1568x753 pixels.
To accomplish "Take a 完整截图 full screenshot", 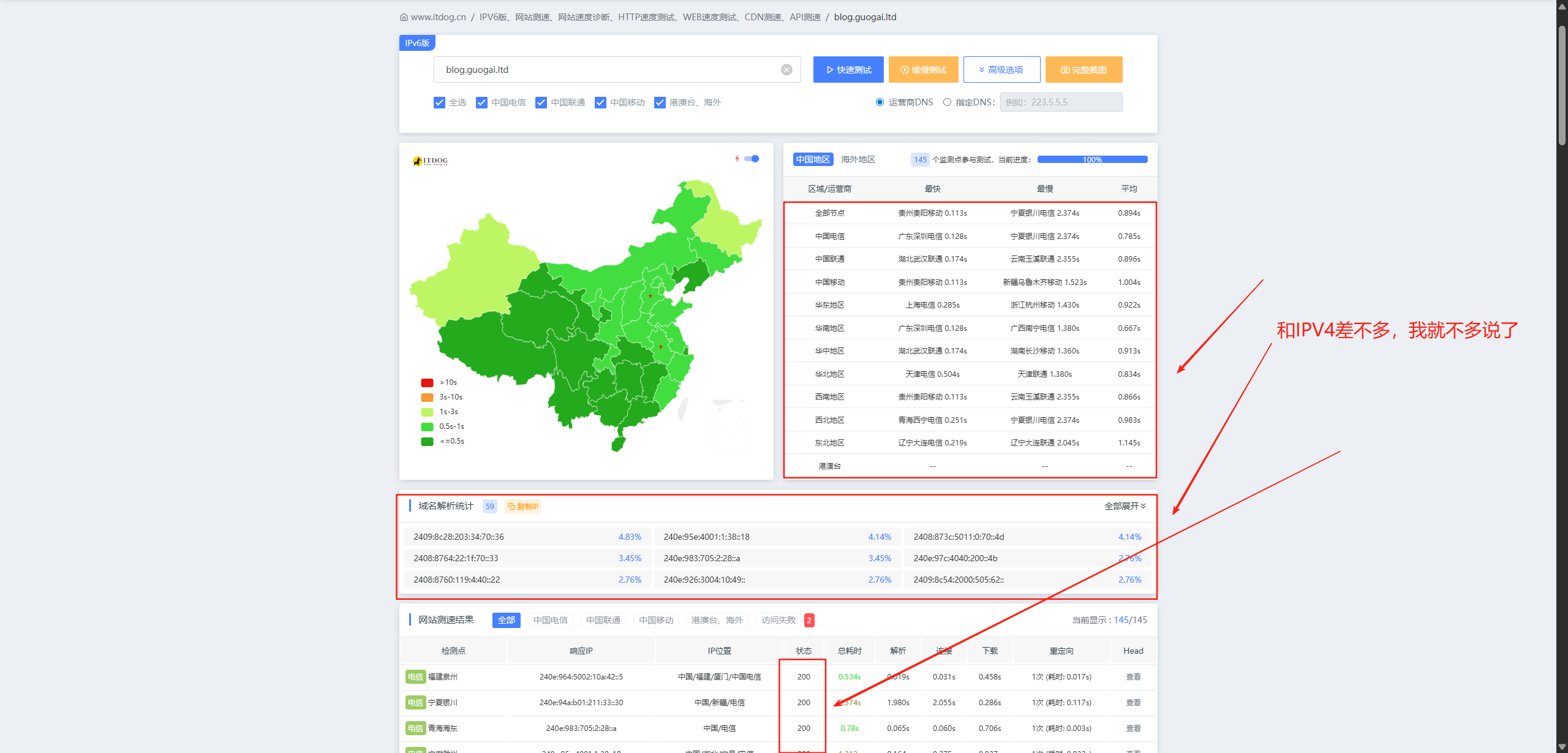I will pyautogui.click(x=1083, y=70).
